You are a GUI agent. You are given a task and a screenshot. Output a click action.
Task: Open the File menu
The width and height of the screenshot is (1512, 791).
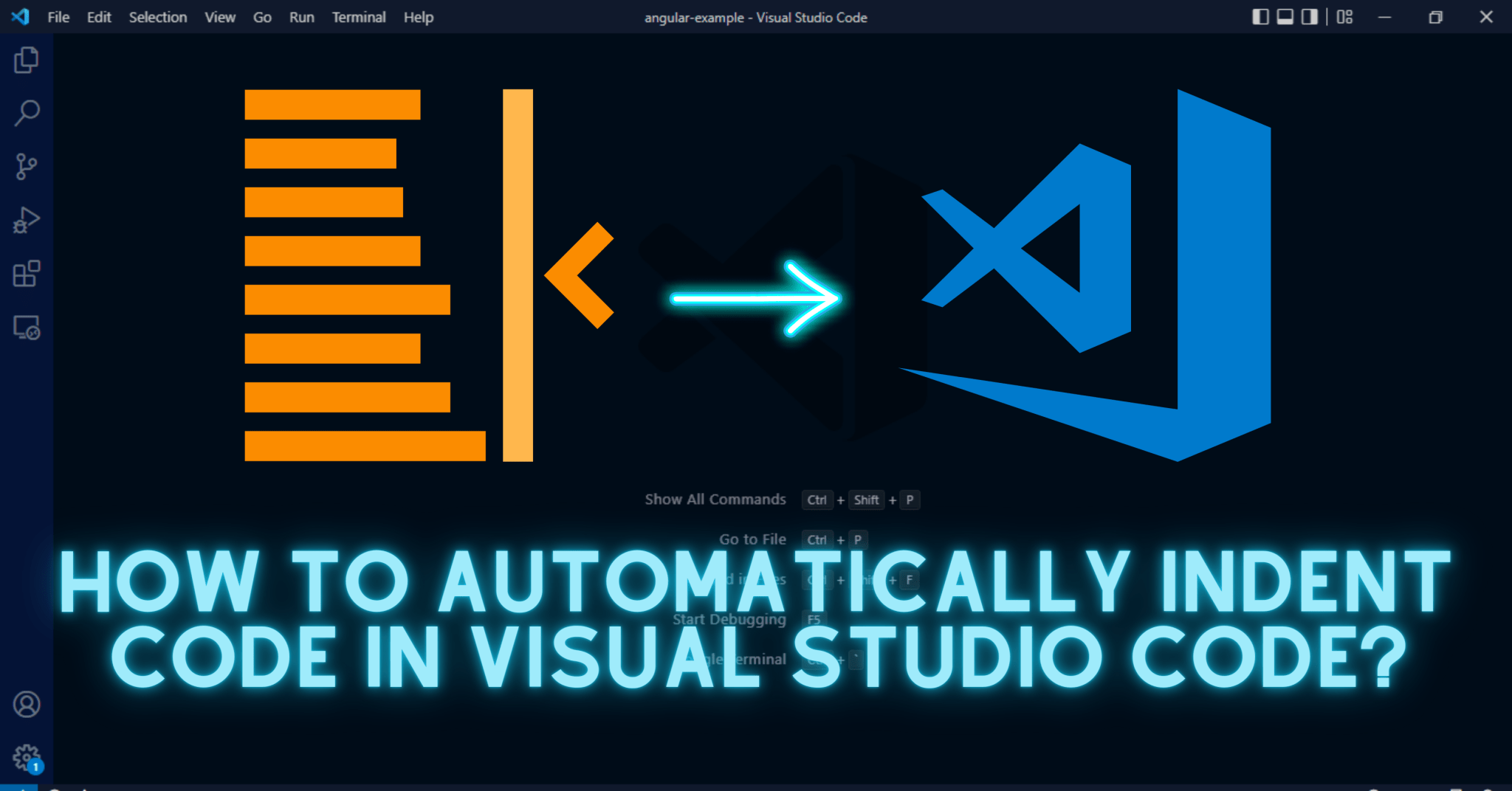coord(58,17)
